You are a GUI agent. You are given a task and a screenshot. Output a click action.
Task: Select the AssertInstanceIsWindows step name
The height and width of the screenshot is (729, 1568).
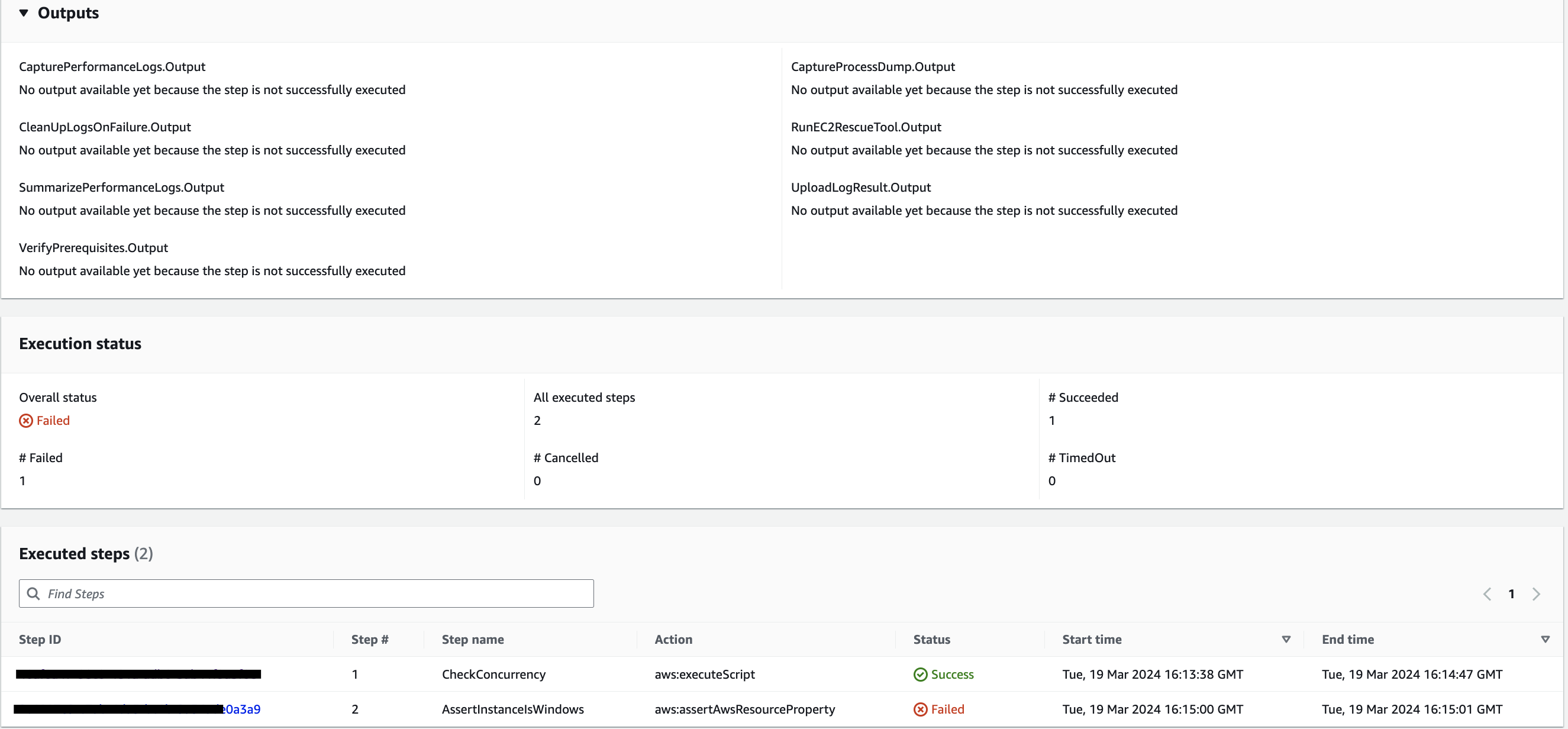pyautogui.click(x=512, y=709)
